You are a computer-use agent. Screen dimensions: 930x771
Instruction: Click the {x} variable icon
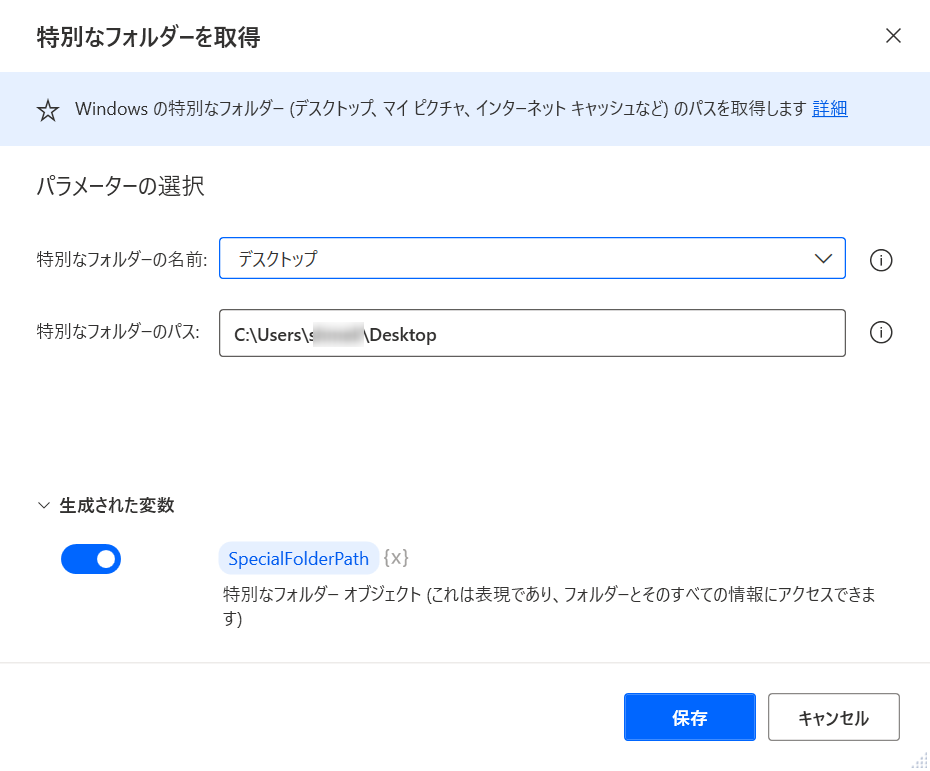coord(396,558)
